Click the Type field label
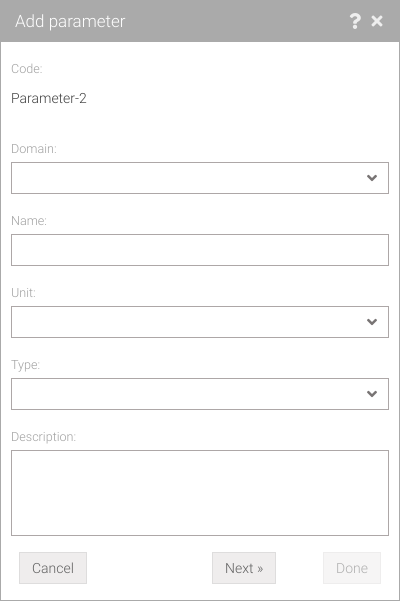 point(25,365)
